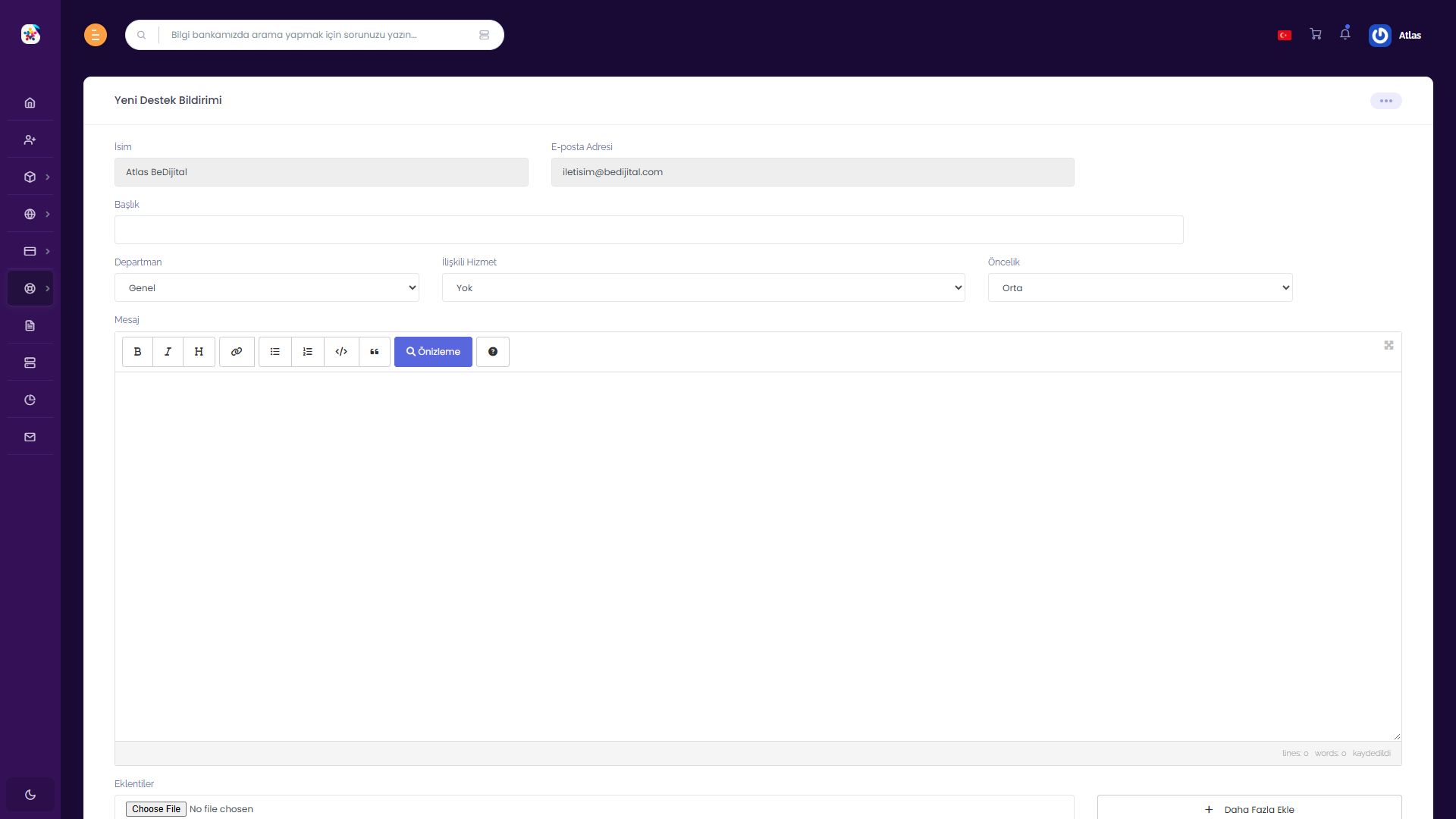This screenshot has width=1456, height=819.
Task: Click the Önizleme preview button
Action: [433, 352]
